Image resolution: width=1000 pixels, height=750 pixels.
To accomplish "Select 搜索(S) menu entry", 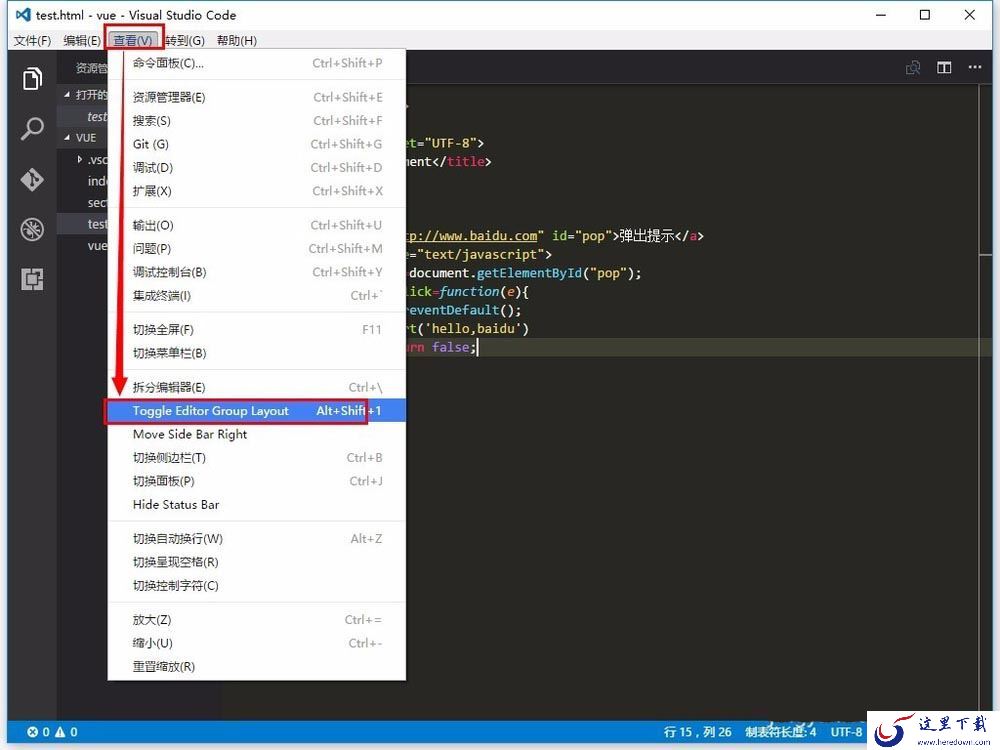I will point(257,121).
